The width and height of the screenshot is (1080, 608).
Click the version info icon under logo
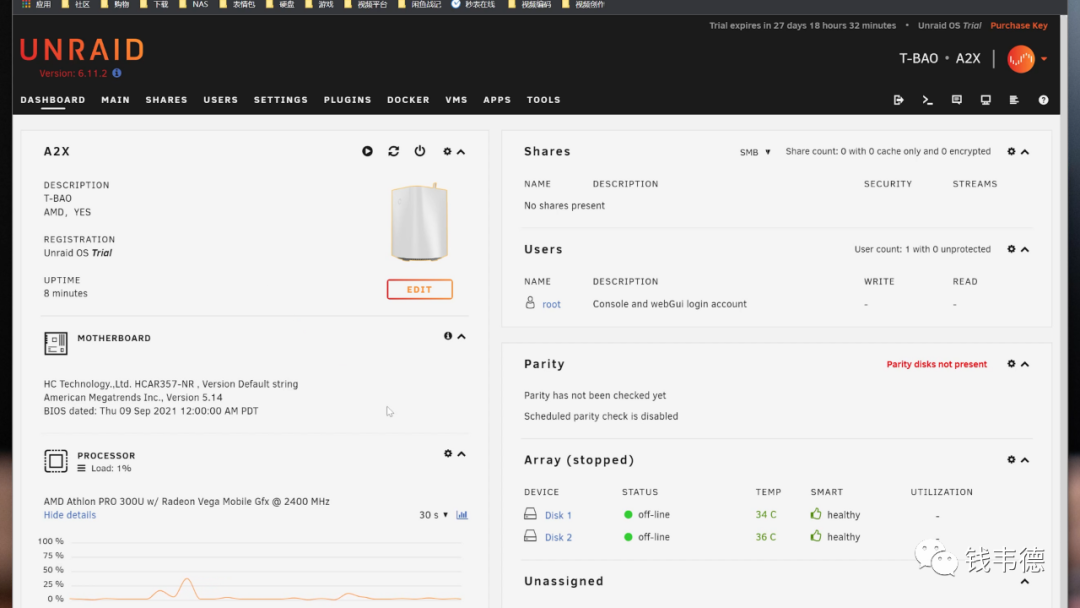pyautogui.click(x=116, y=73)
